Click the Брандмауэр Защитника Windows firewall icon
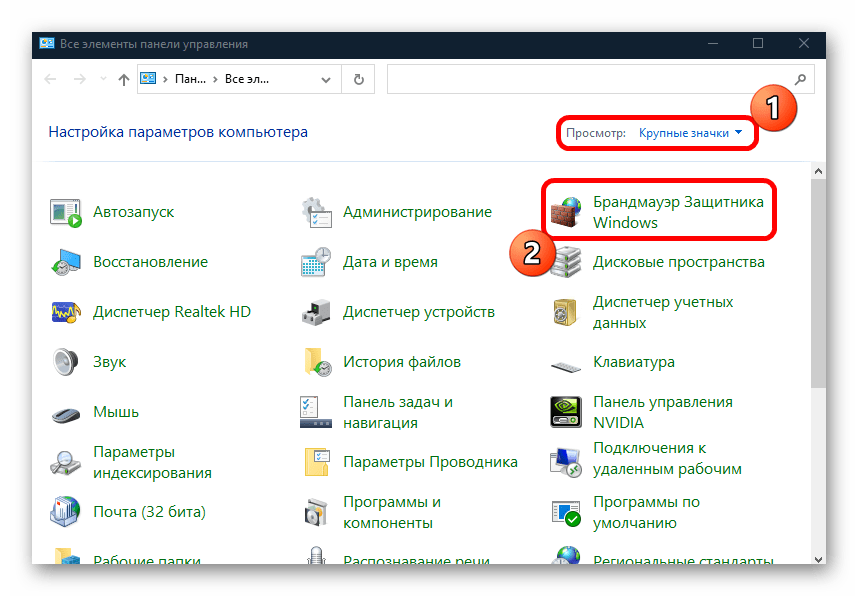 tap(566, 212)
